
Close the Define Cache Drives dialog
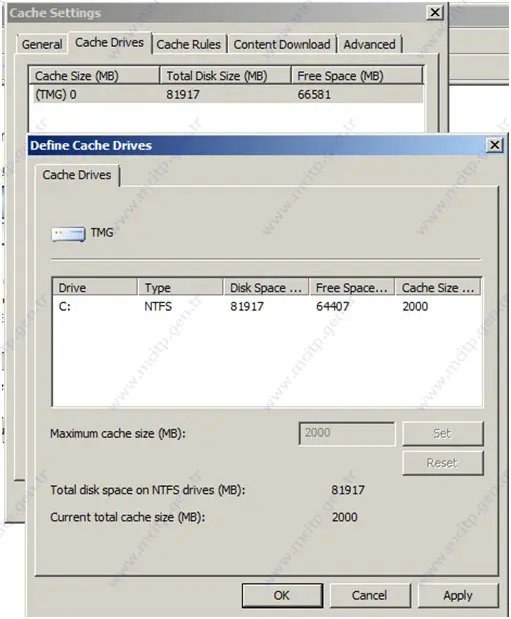coord(494,145)
